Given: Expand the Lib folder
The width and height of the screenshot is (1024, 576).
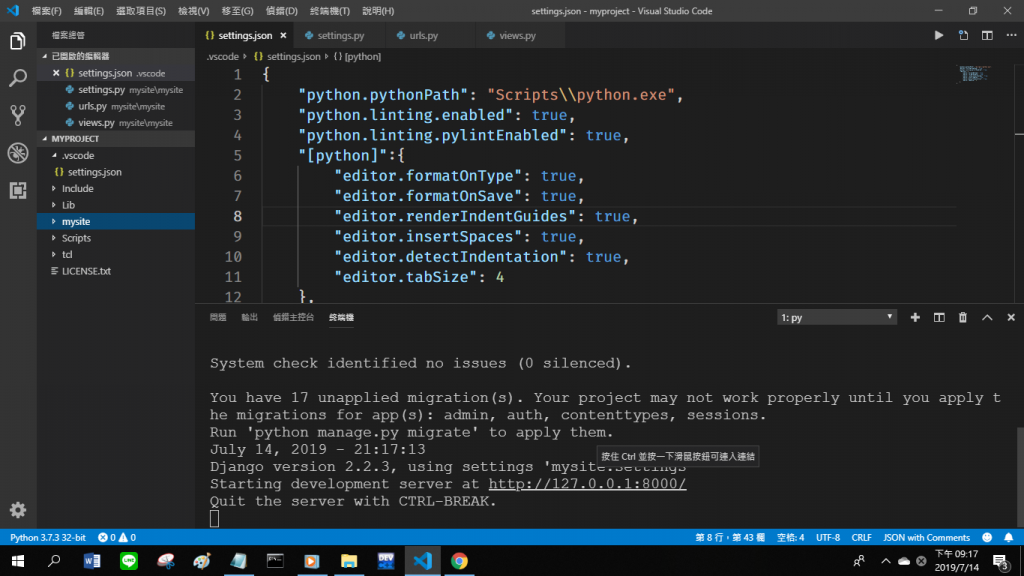Looking at the screenshot, I should (x=54, y=205).
